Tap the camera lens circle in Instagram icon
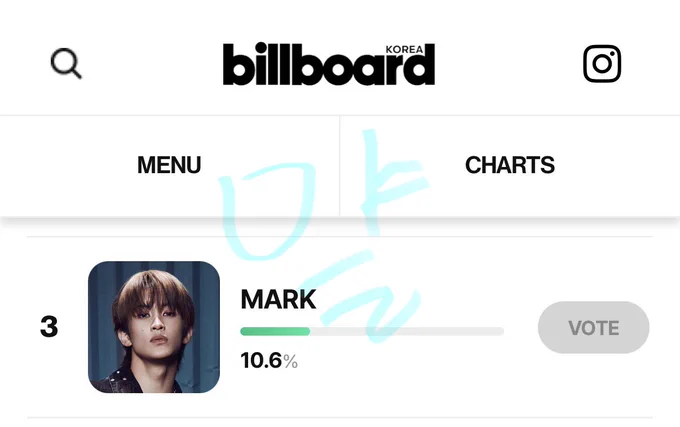 [x=602, y=65]
